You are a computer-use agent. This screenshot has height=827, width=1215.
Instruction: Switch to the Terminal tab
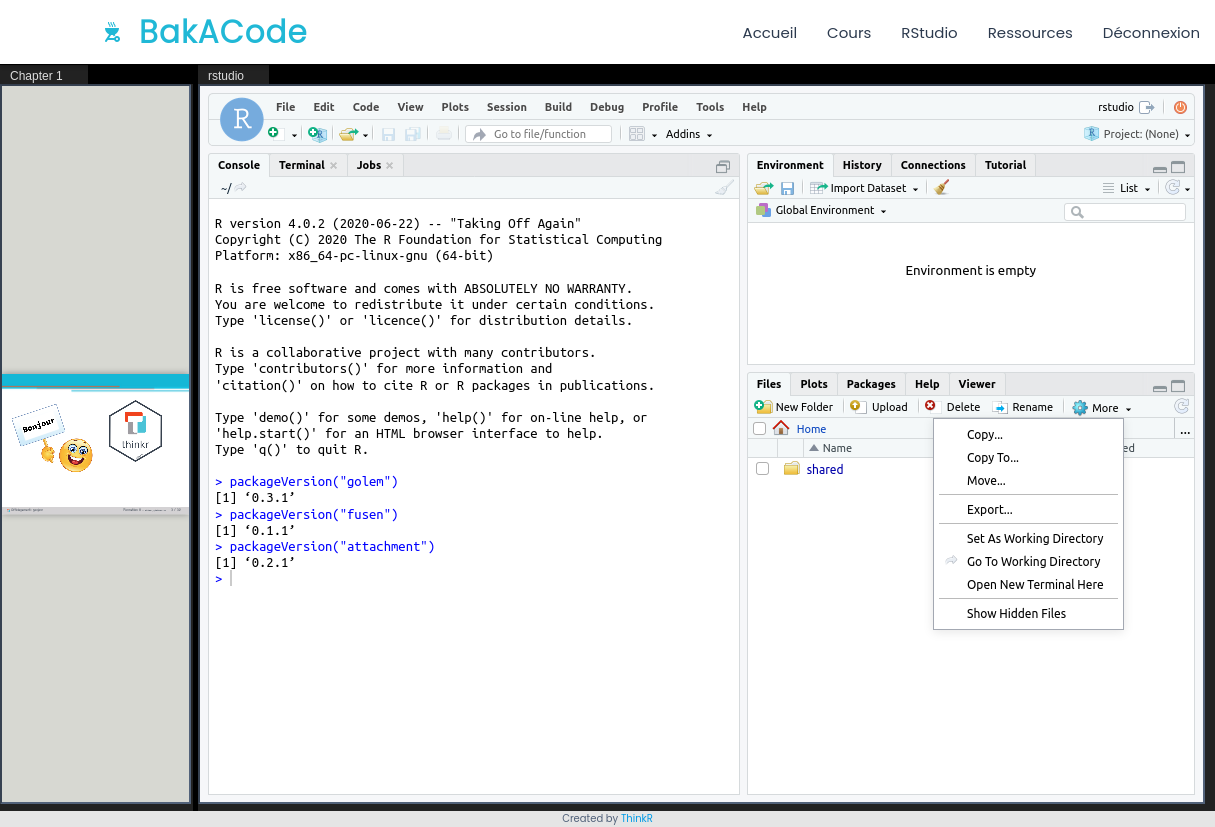point(301,165)
